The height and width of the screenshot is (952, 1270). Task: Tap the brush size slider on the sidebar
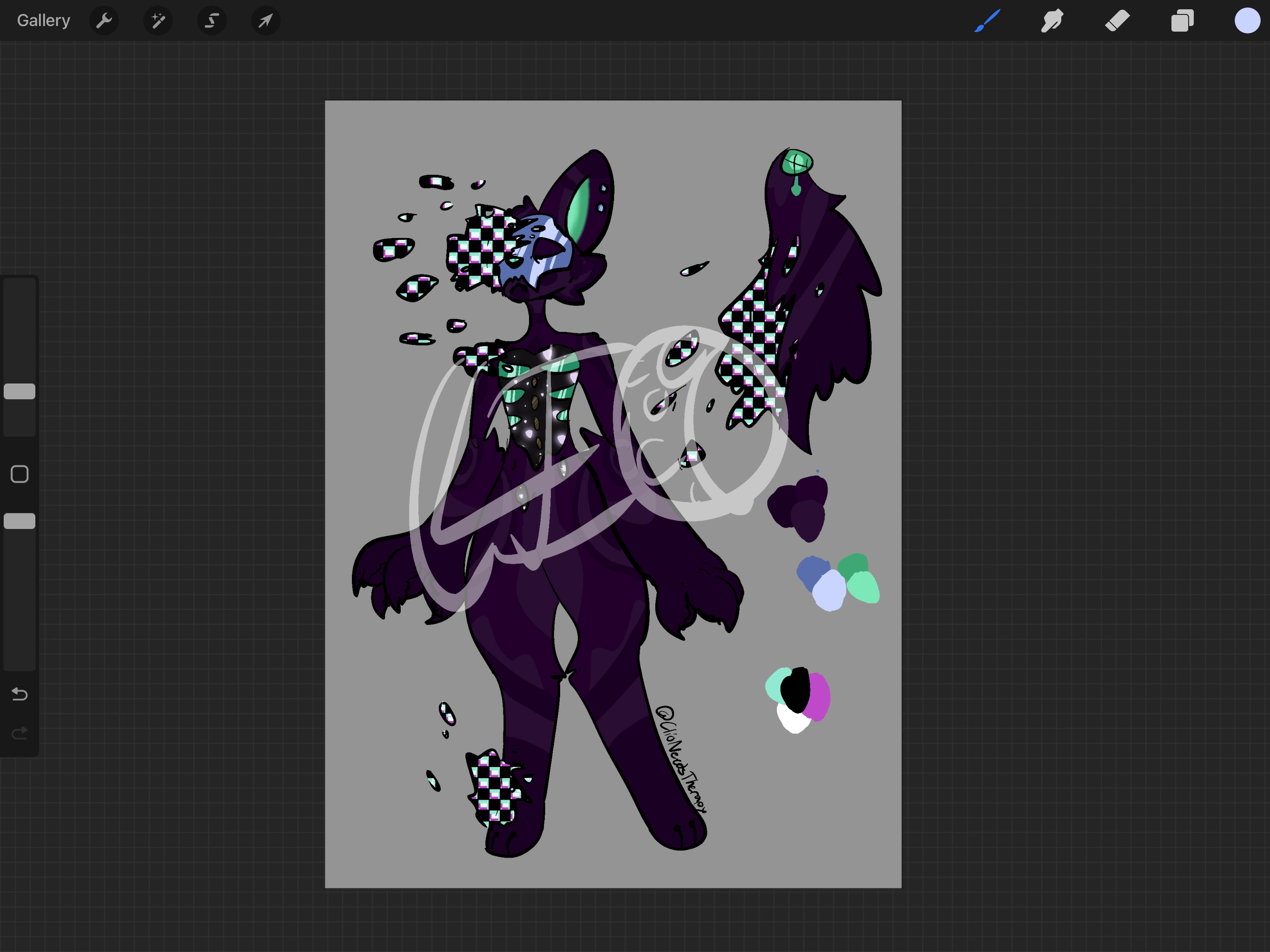tap(19, 391)
